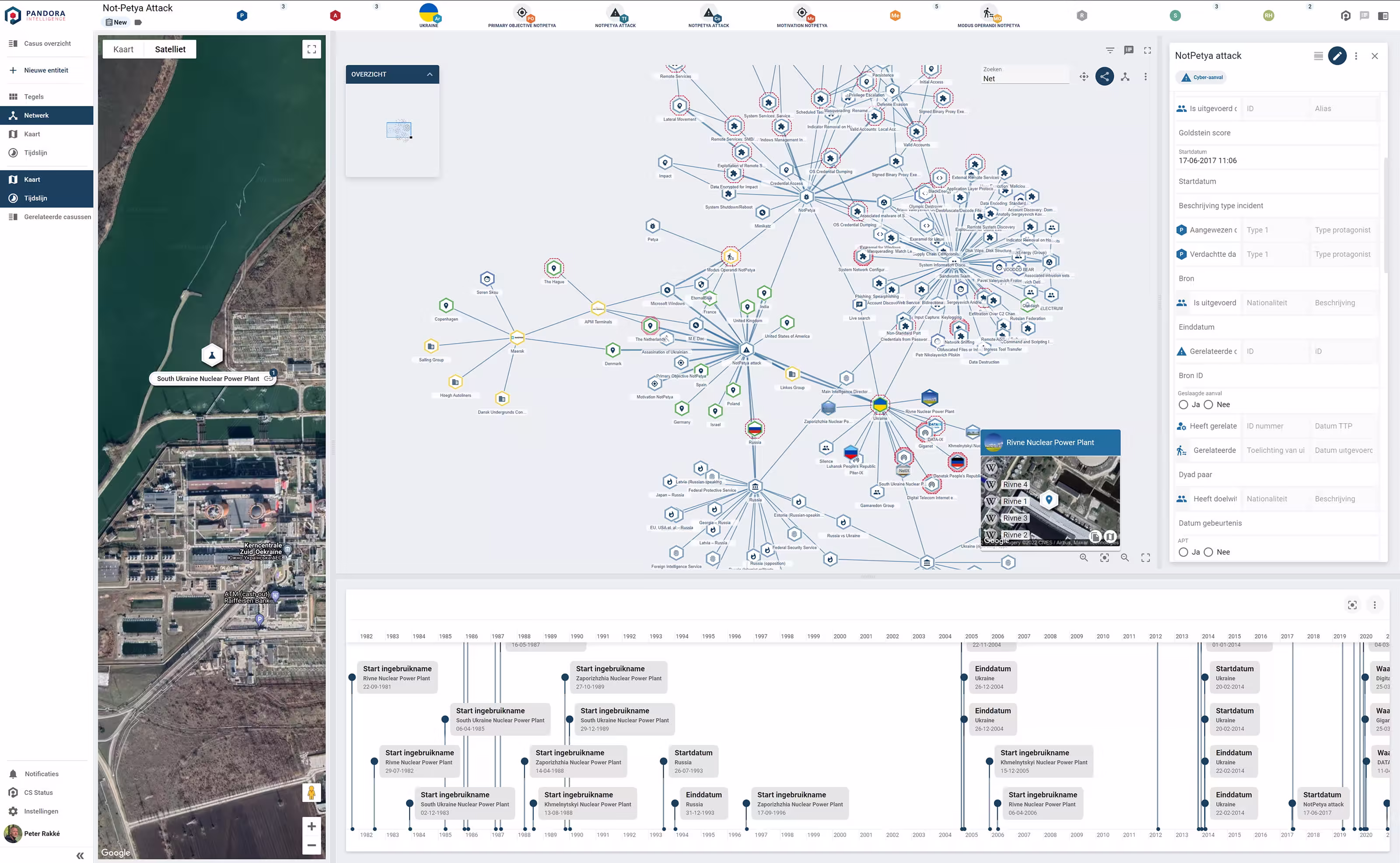
Task: Click the edit pencil on the NotPetya attack panel
Action: [x=1337, y=56]
